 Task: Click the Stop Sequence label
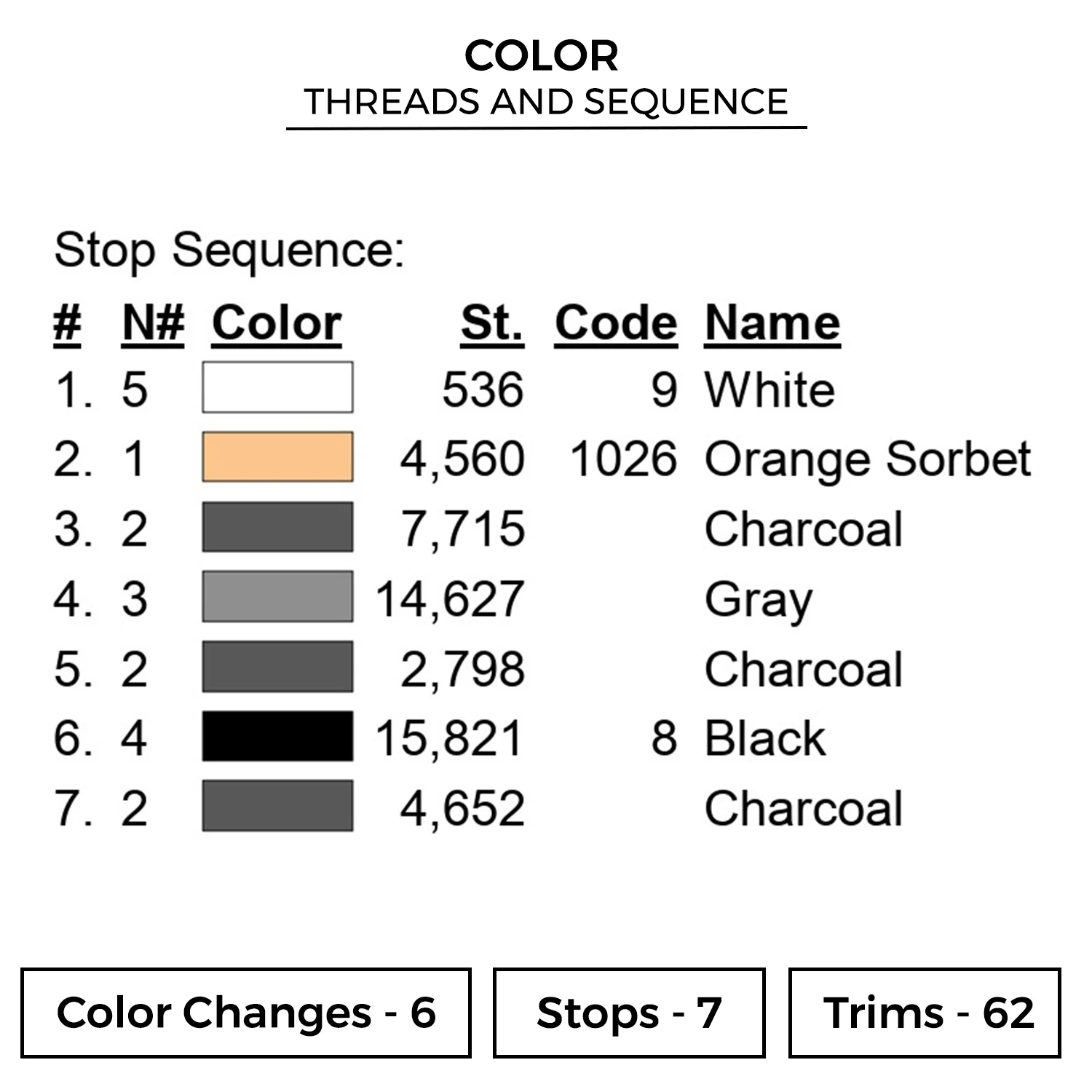tap(229, 250)
